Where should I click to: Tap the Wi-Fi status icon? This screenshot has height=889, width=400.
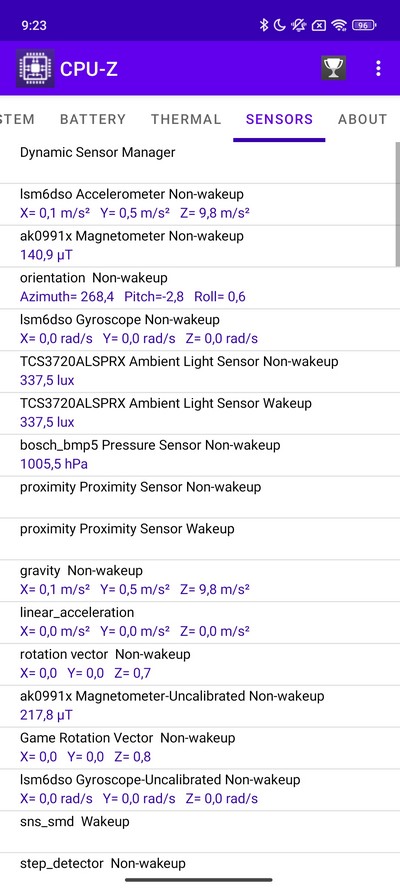tap(339, 25)
